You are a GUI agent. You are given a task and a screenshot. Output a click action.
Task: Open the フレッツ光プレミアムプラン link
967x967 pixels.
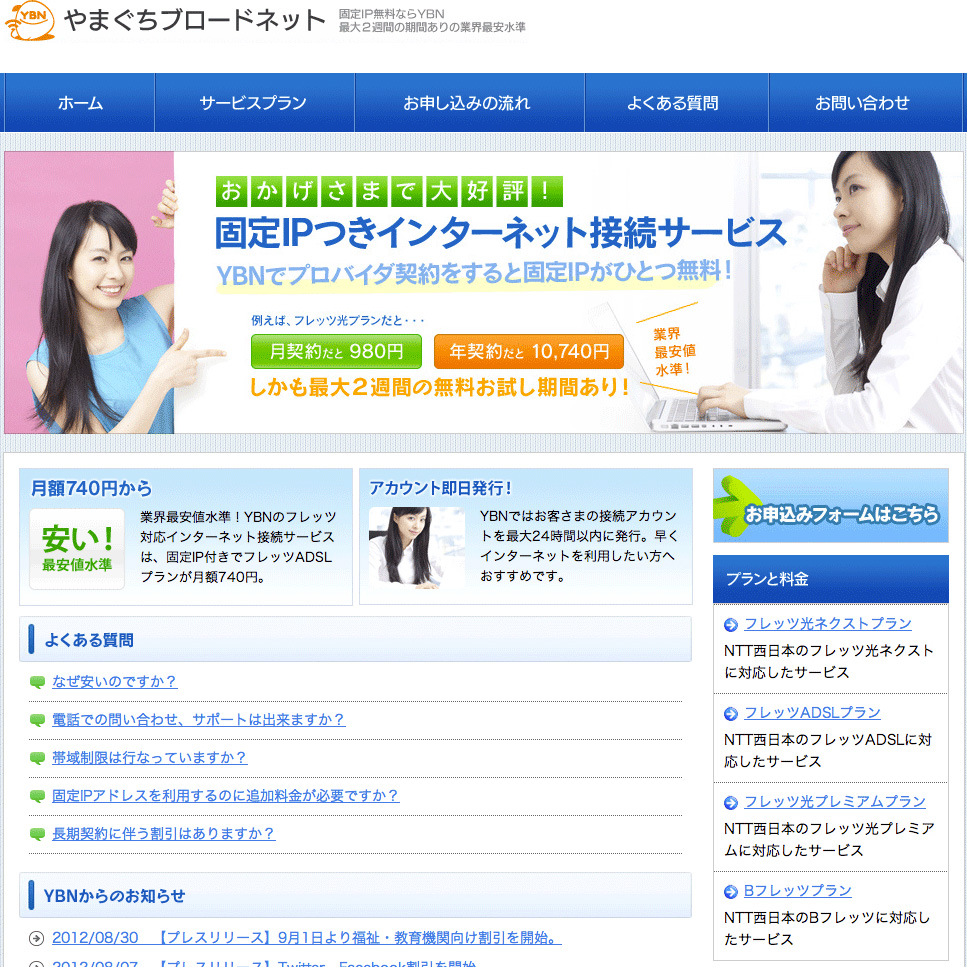click(834, 802)
